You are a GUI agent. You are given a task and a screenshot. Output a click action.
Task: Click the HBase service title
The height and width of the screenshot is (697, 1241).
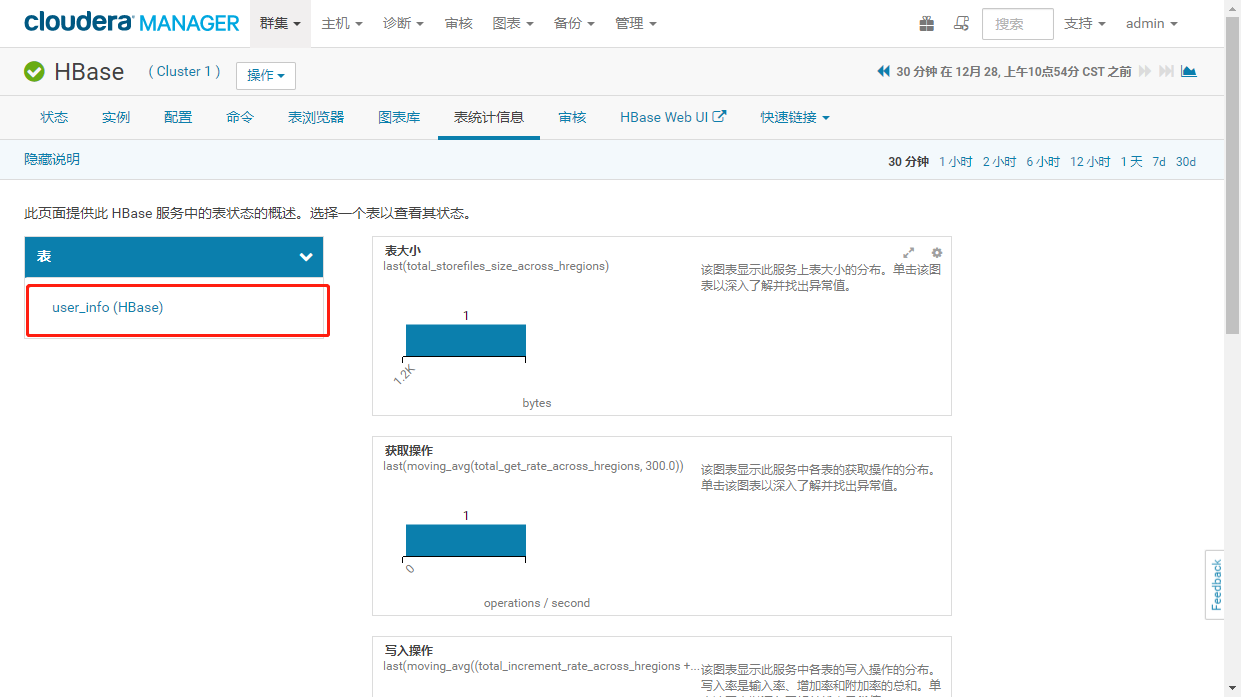pyautogui.click(x=89, y=72)
